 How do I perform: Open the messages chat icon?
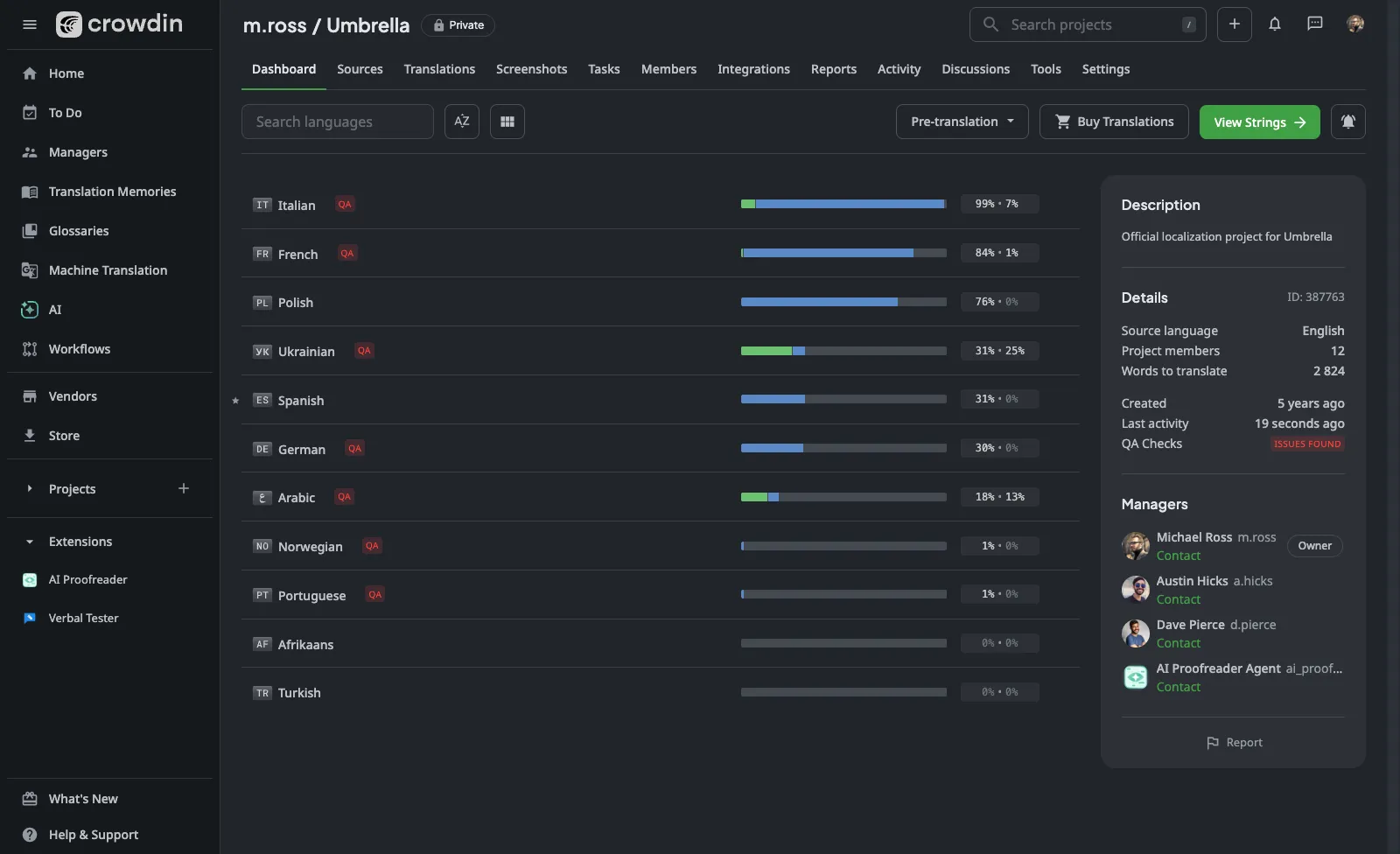pos(1314,24)
